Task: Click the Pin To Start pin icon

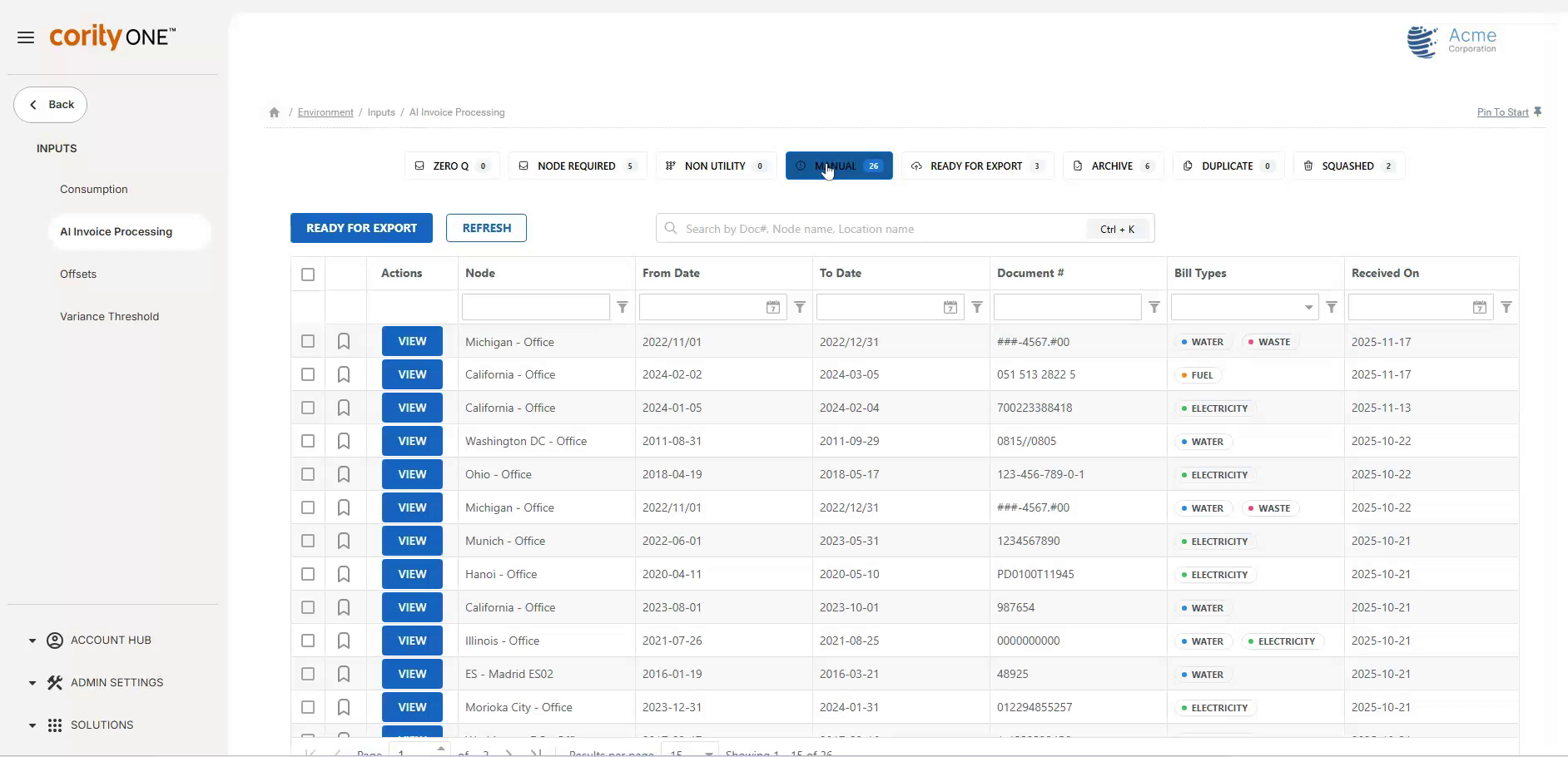Action: pos(1538,111)
